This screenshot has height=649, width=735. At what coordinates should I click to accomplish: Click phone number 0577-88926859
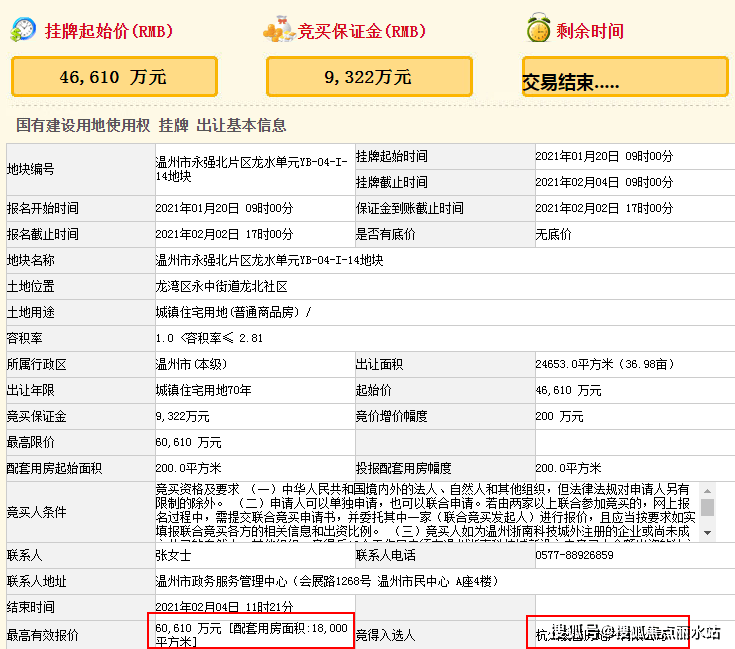tap(574, 555)
